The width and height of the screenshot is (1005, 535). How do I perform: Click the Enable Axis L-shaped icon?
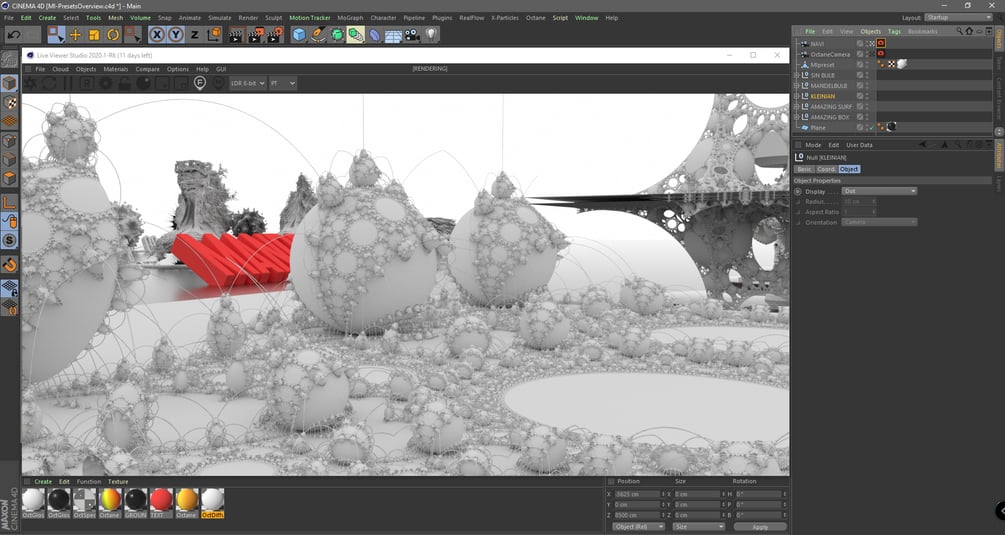9,202
